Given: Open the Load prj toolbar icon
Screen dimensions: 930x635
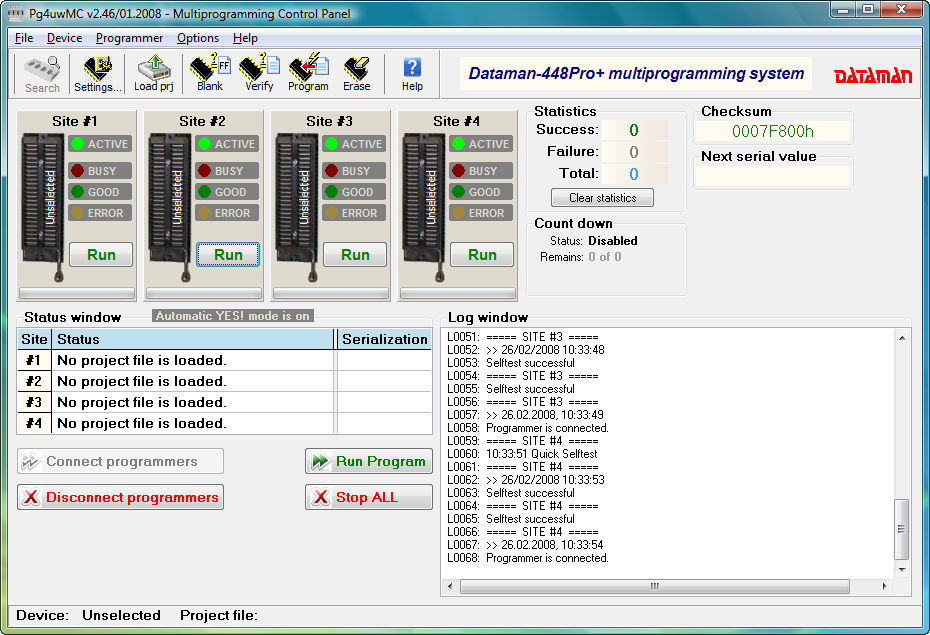Looking at the screenshot, I should click(154, 74).
